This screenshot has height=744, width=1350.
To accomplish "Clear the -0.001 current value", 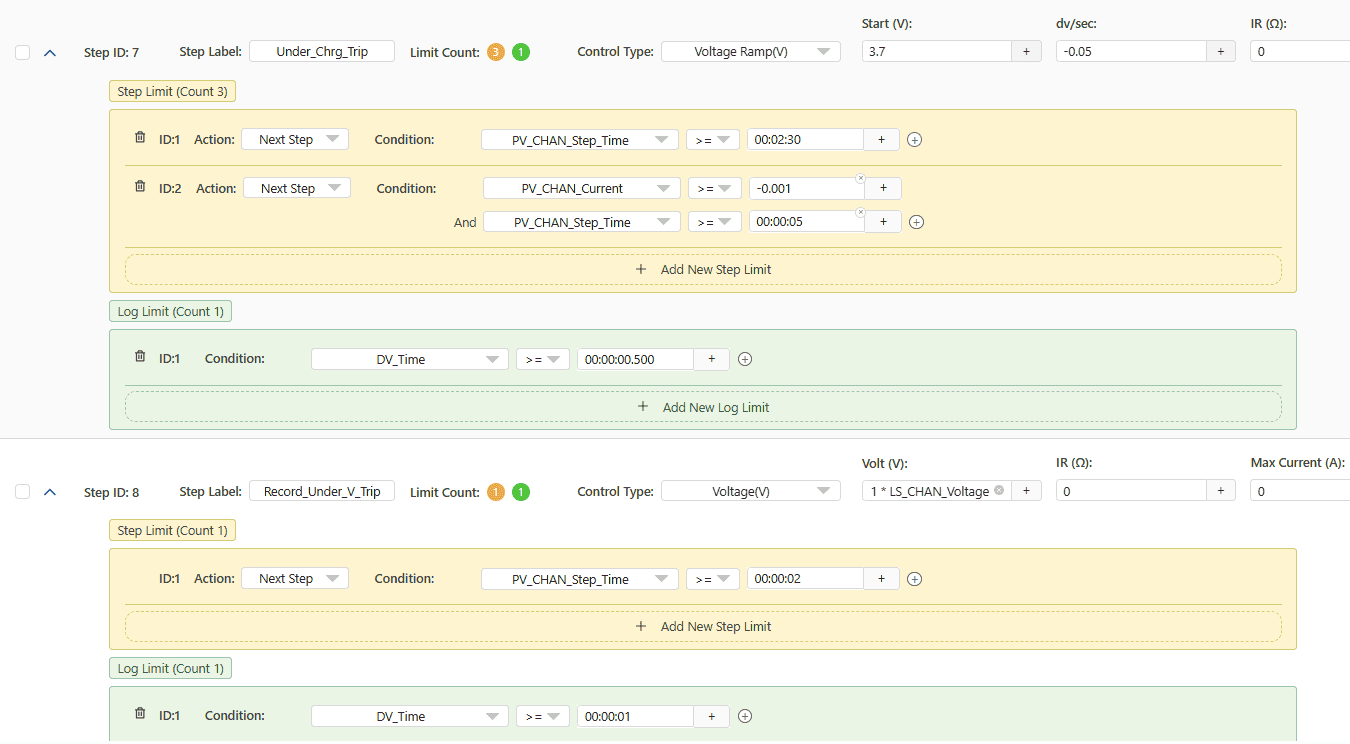I will 860,179.
